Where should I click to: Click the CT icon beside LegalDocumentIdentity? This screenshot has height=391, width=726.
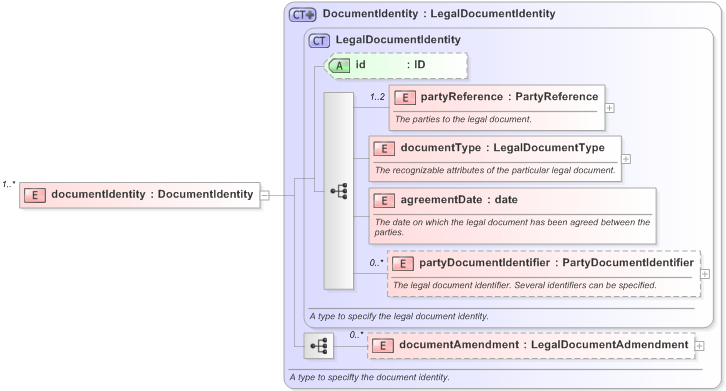pyautogui.click(x=319, y=41)
